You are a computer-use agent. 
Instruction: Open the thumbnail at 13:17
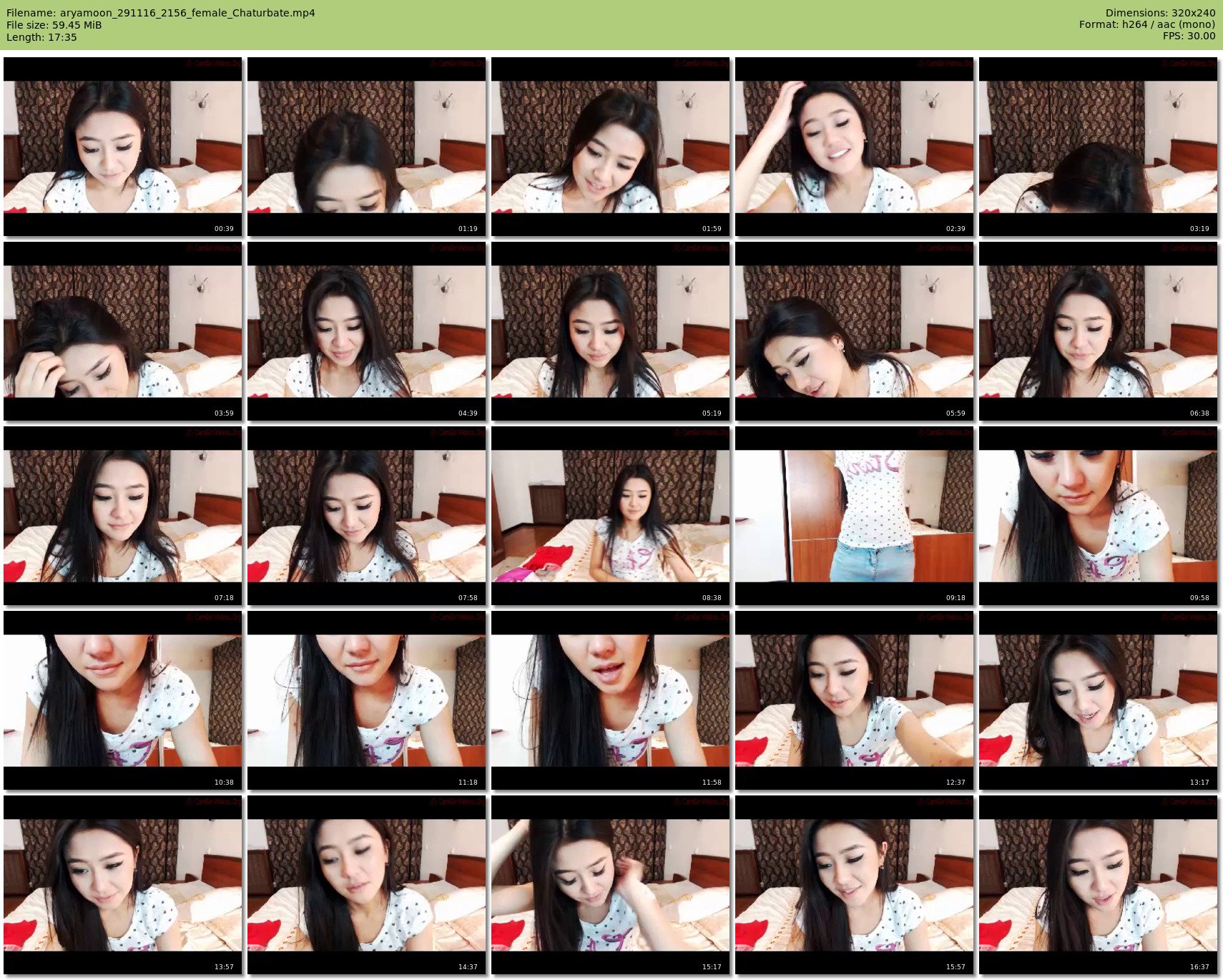1098,700
